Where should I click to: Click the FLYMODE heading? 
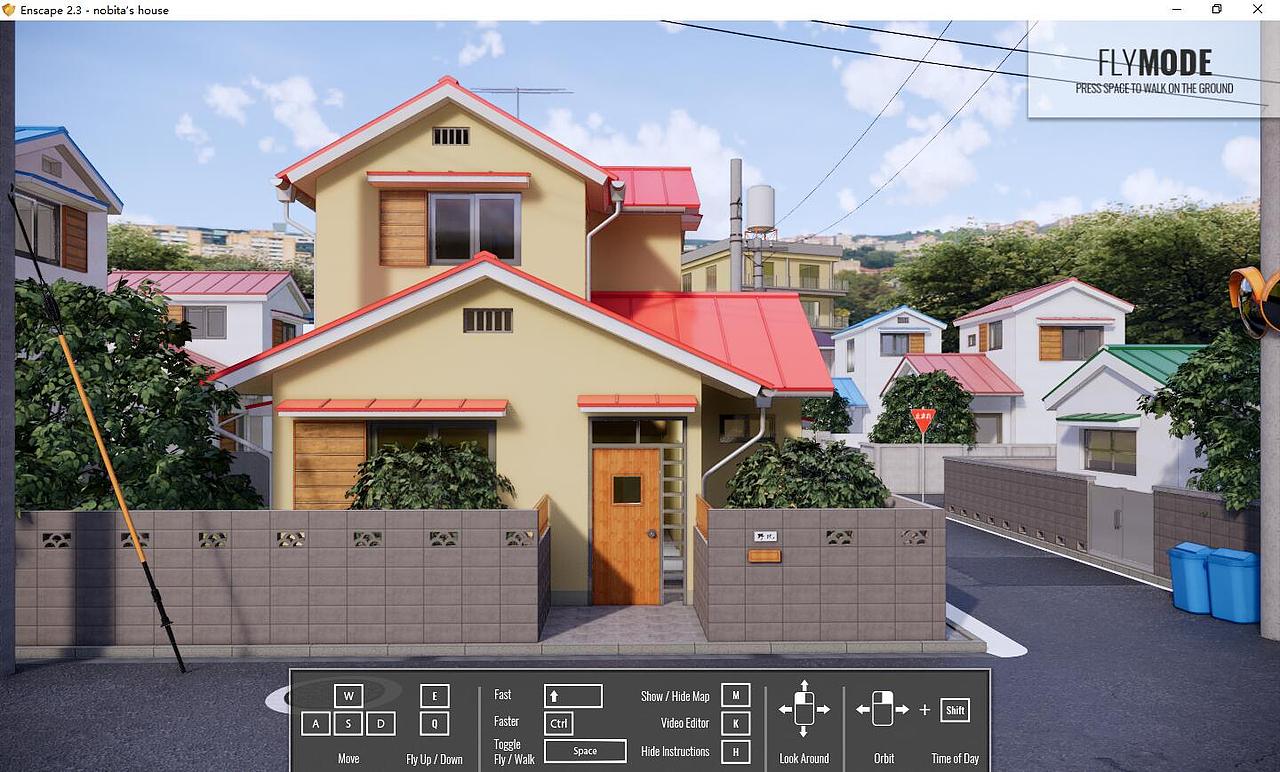pyautogui.click(x=1154, y=63)
